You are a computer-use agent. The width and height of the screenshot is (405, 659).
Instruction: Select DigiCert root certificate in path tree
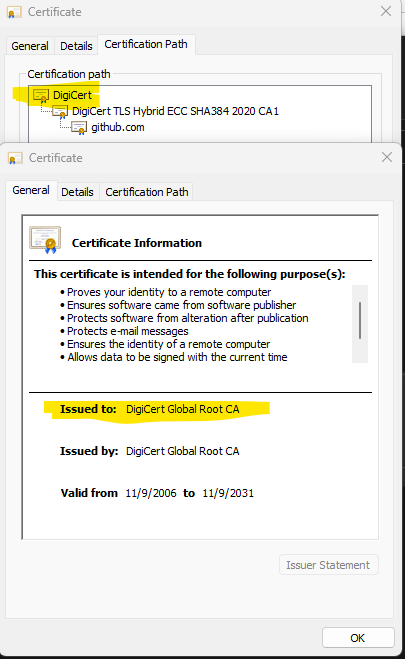coord(72,95)
